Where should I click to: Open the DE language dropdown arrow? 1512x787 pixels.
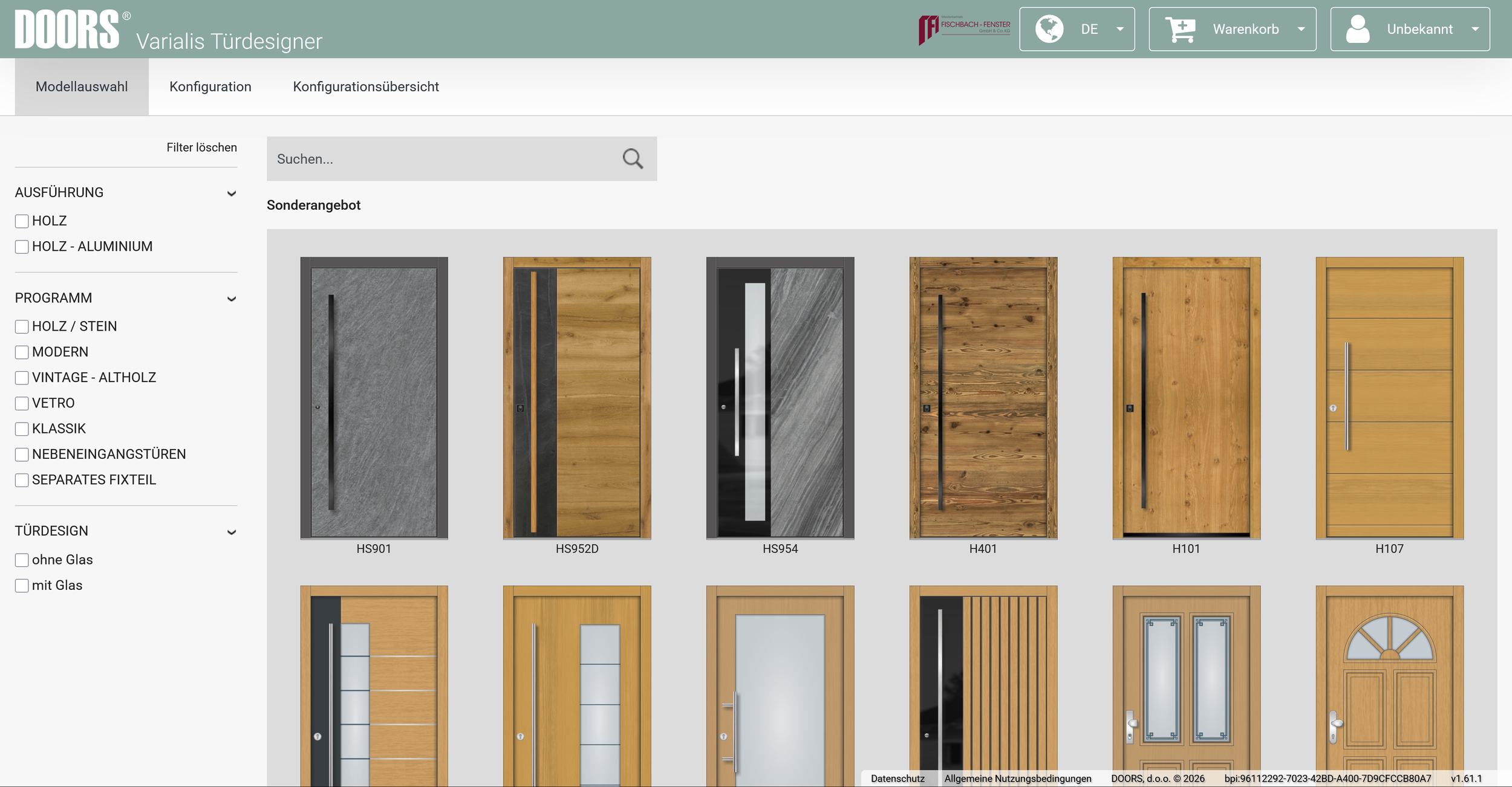pos(1120,29)
